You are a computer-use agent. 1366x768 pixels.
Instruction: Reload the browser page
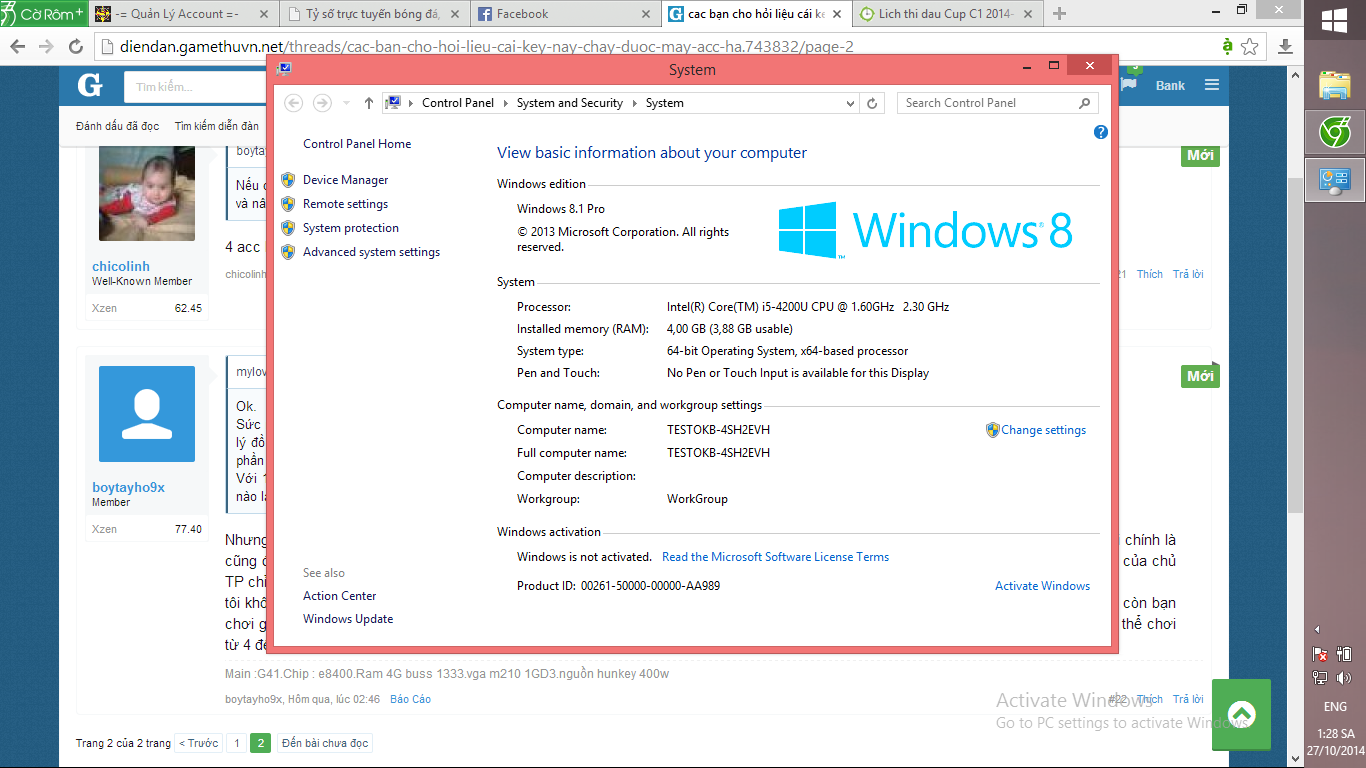pos(75,47)
